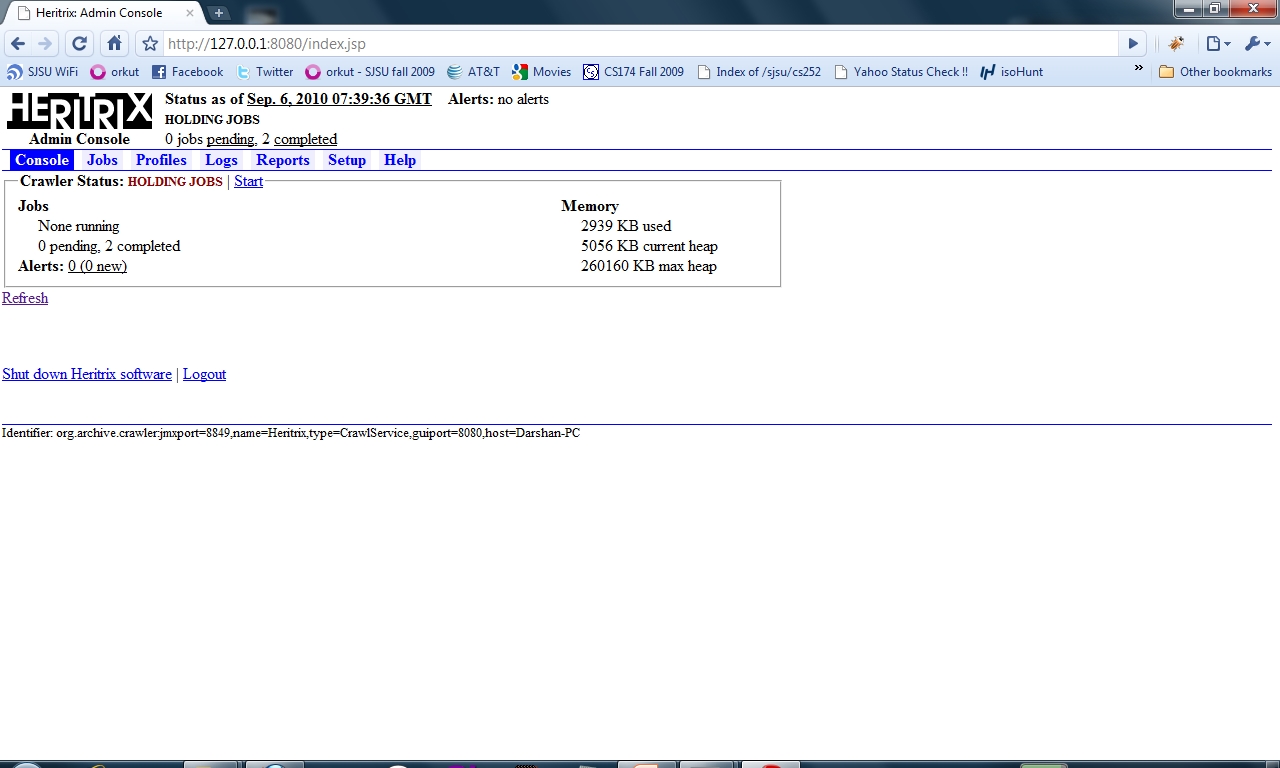Open a new tab with the plus button

tap(219, 13)
